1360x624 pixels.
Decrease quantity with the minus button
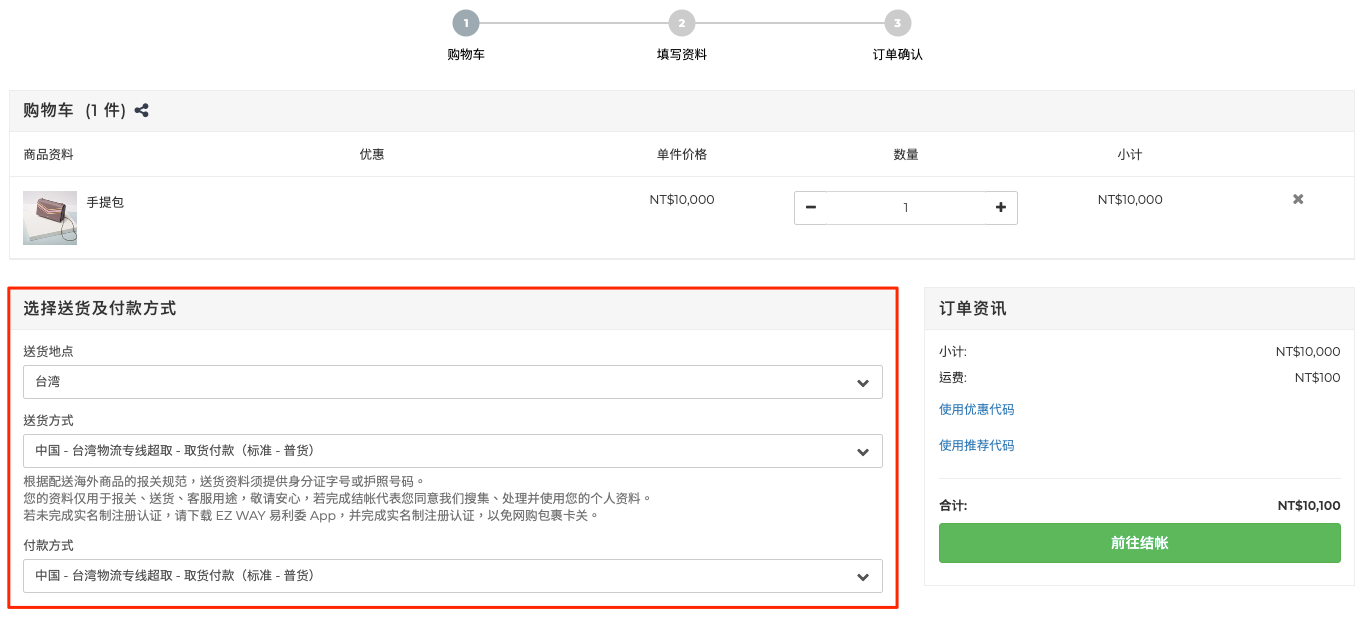pyautogui.click(x=811, y=207)
